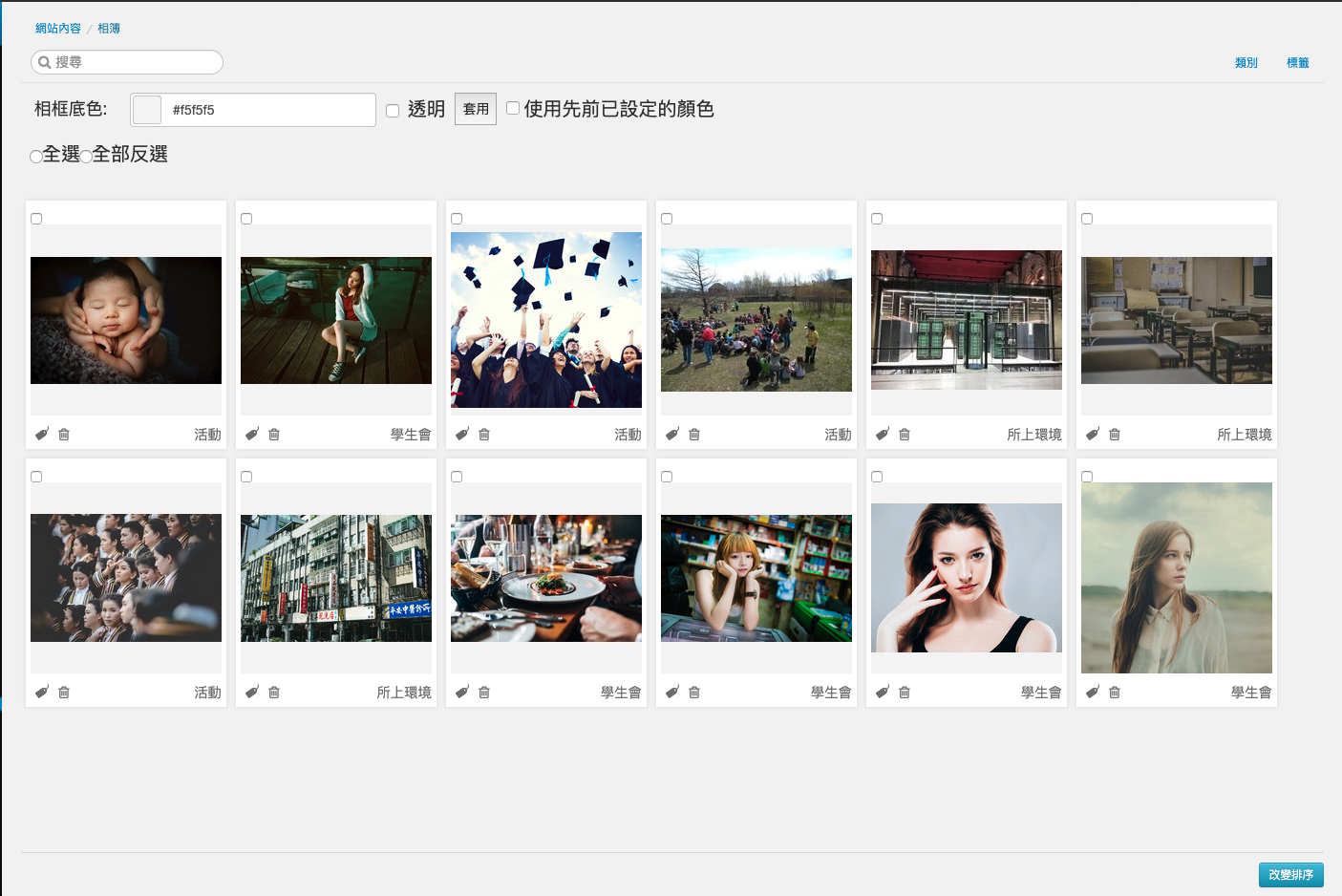The height and width of the screenshot is (896, 1342).
Task: Open the 相框底色 color swatch
Action: point(147,110)
